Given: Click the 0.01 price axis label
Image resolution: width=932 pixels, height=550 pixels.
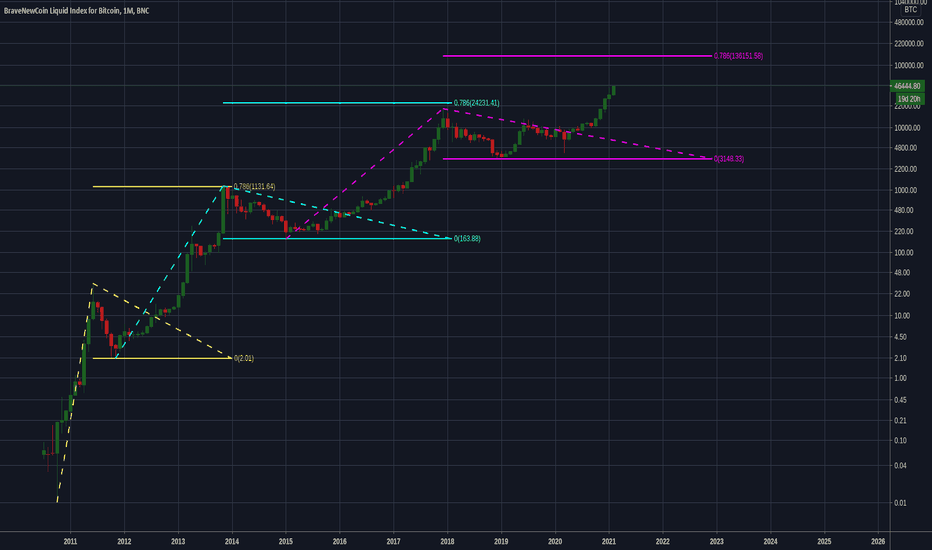Looking at the screenshot, I should pos(901,503).
